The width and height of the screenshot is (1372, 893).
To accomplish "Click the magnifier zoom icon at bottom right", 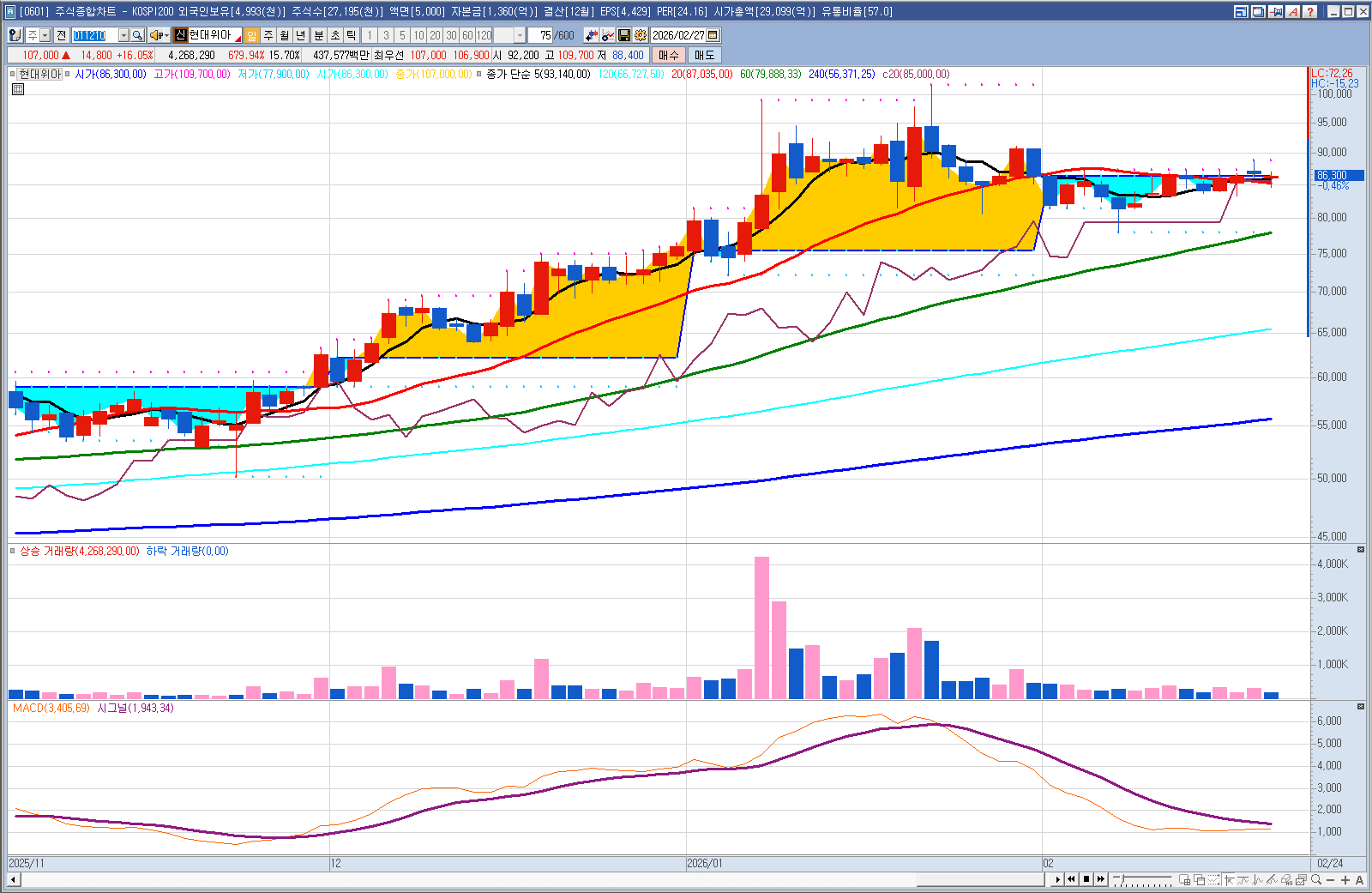I will [1315, 879].
